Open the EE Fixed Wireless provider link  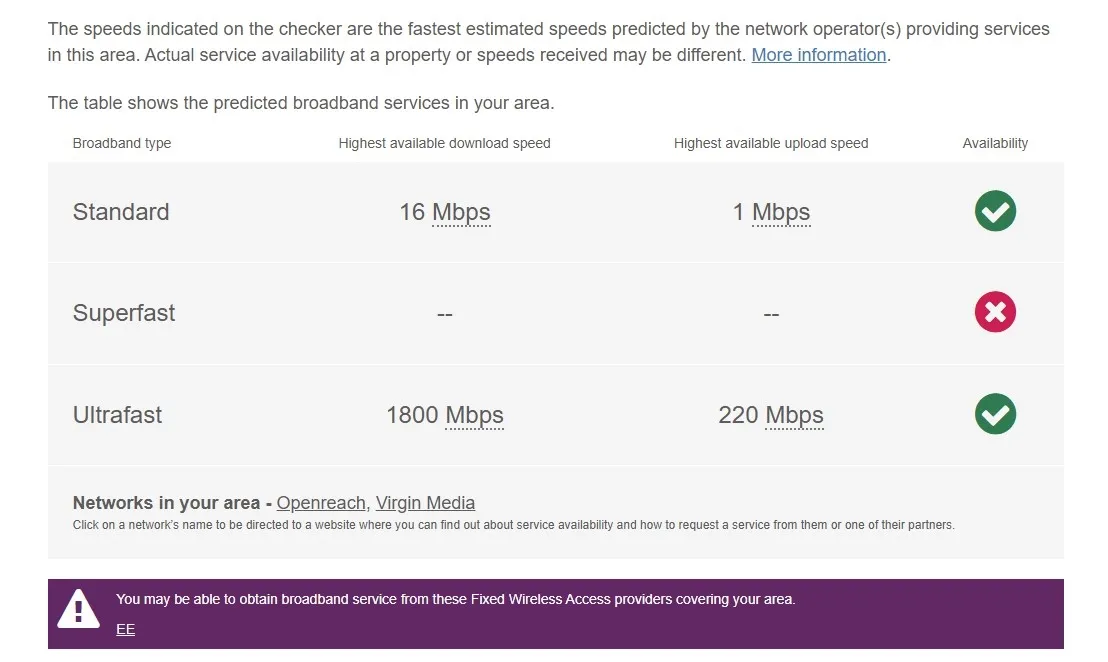tap(125, 630)
